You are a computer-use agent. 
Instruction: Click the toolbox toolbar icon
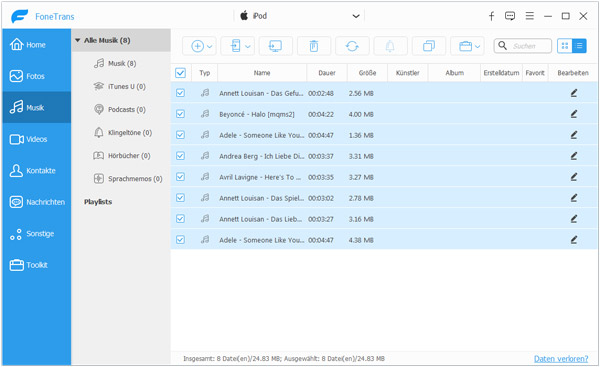(465, 46)
